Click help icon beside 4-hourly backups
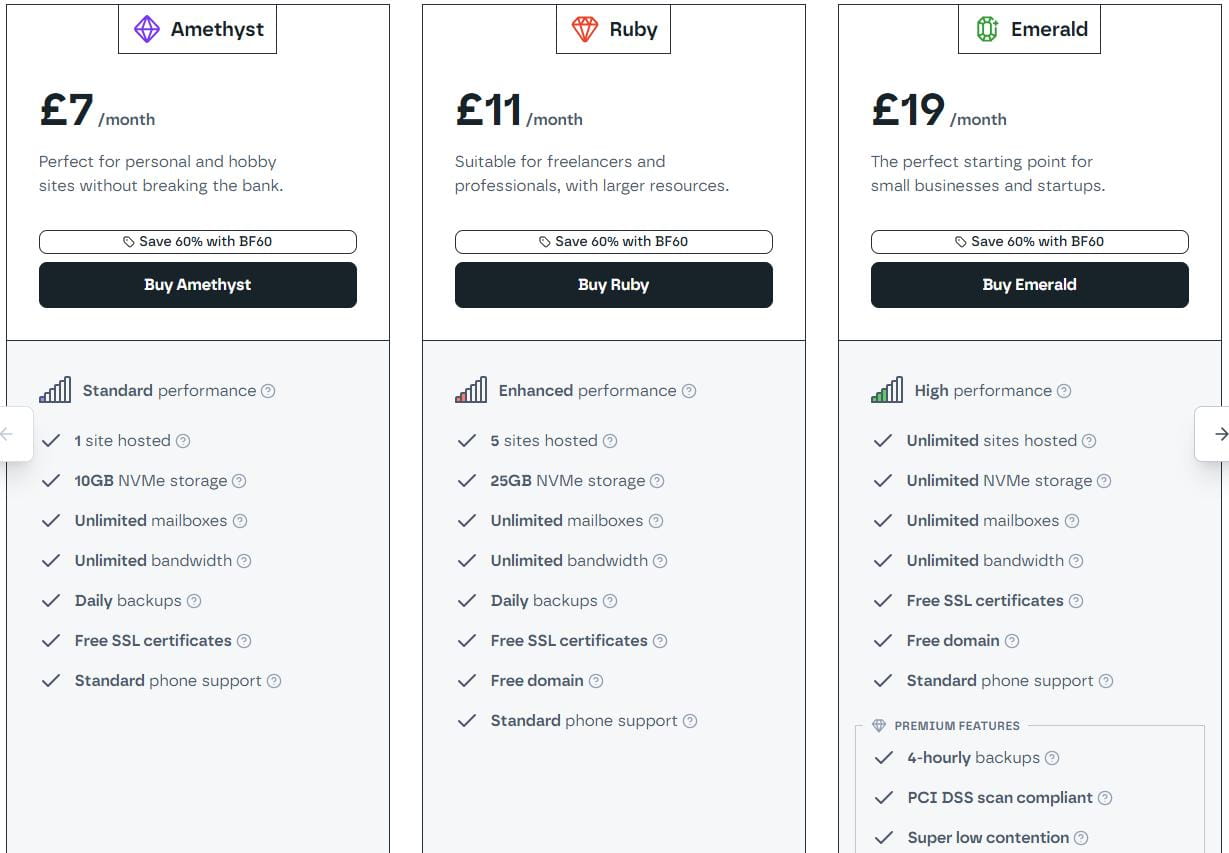 1052,758
